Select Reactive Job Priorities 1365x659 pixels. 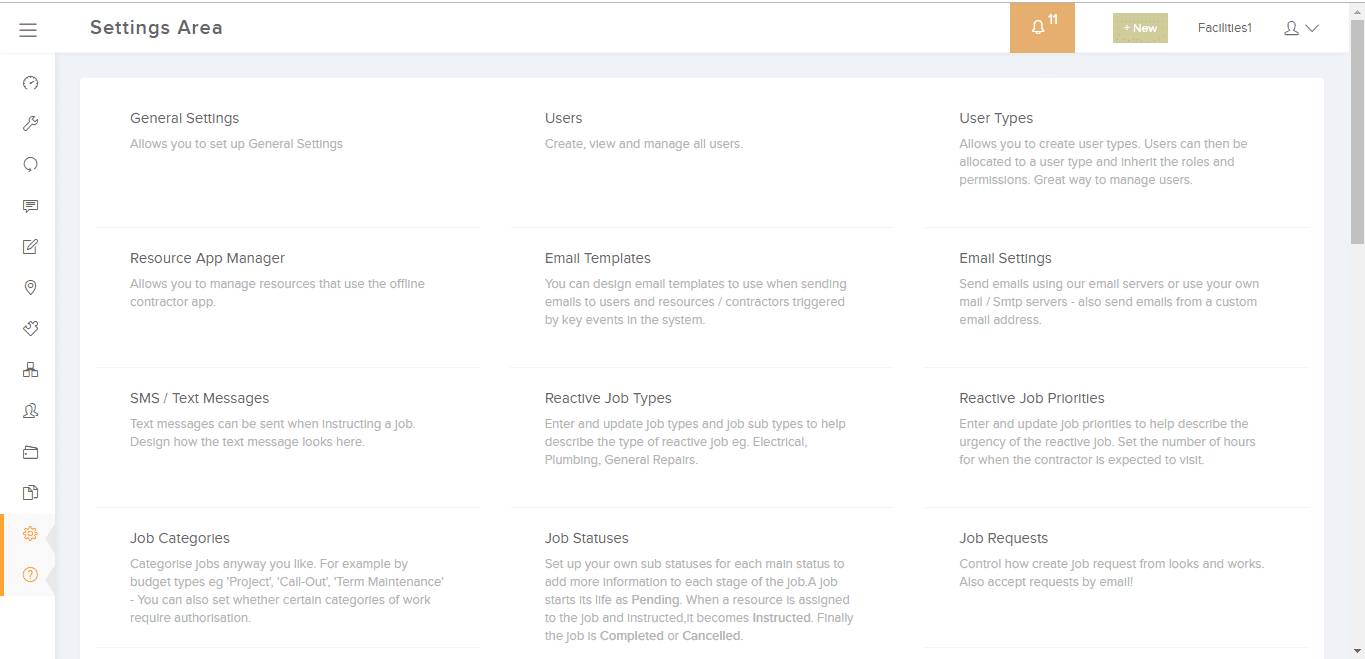click(x=1031, y=398)
